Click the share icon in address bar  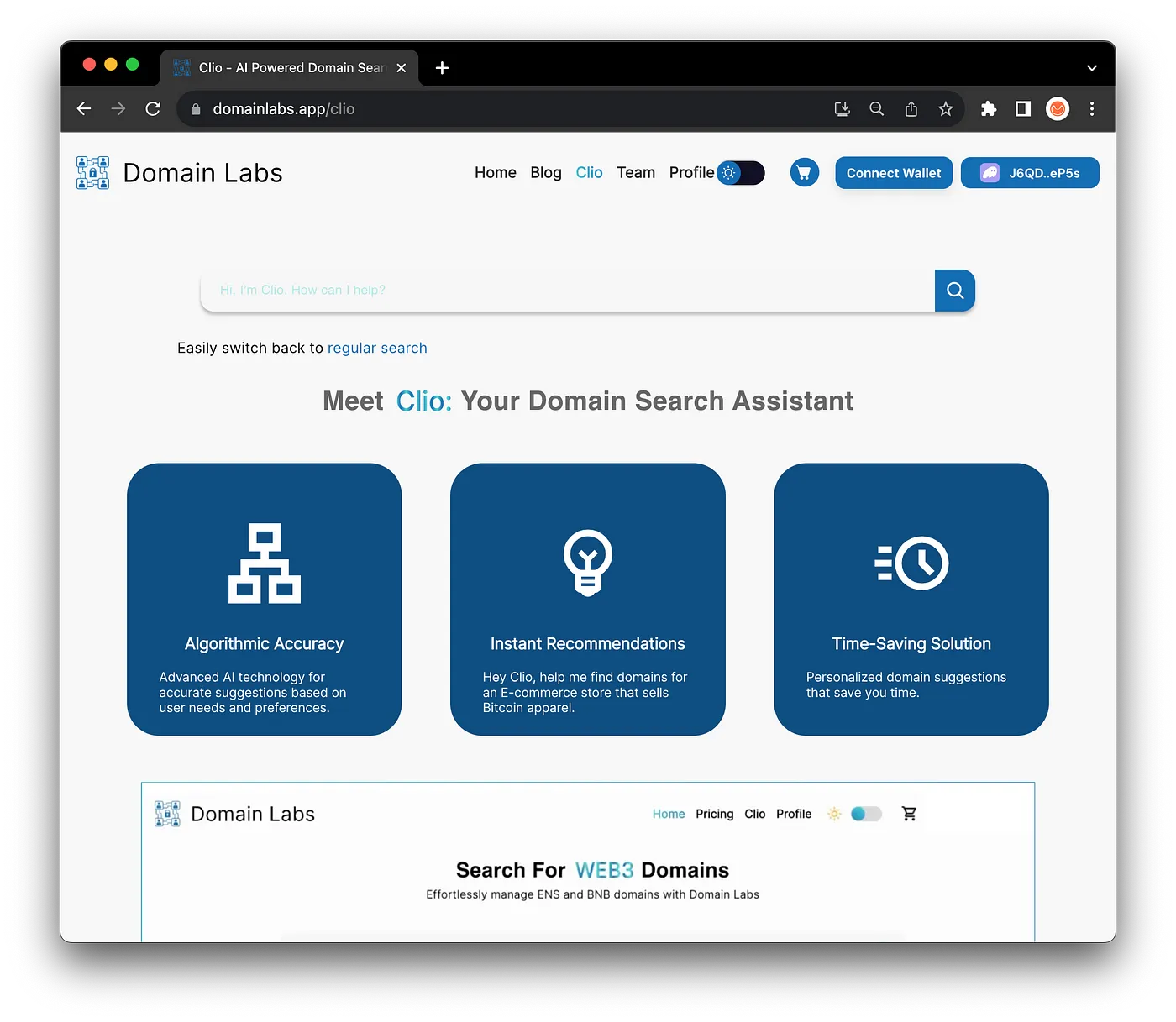tap(911, 108)
